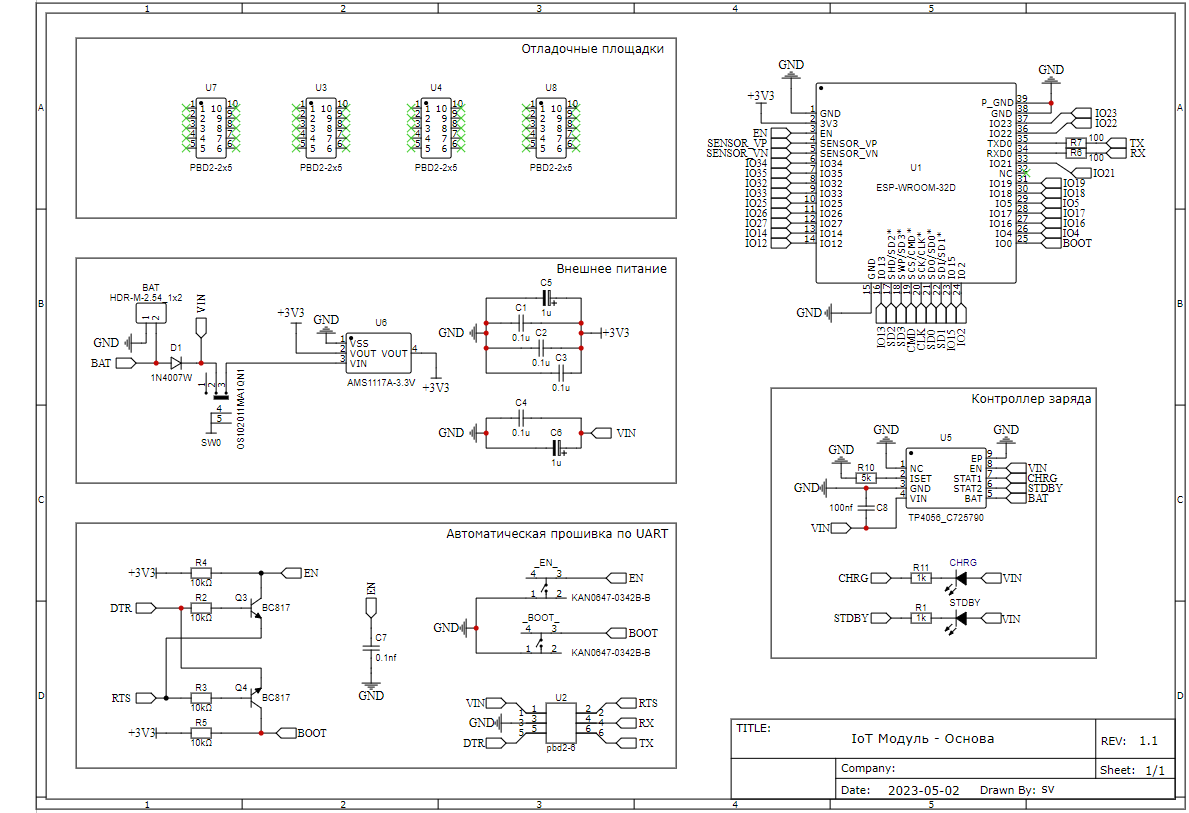This screenshot has width=1189, height=813.
Task: Click the '0S102011MA1QN1' switch part label
Action: pos(240,409)
